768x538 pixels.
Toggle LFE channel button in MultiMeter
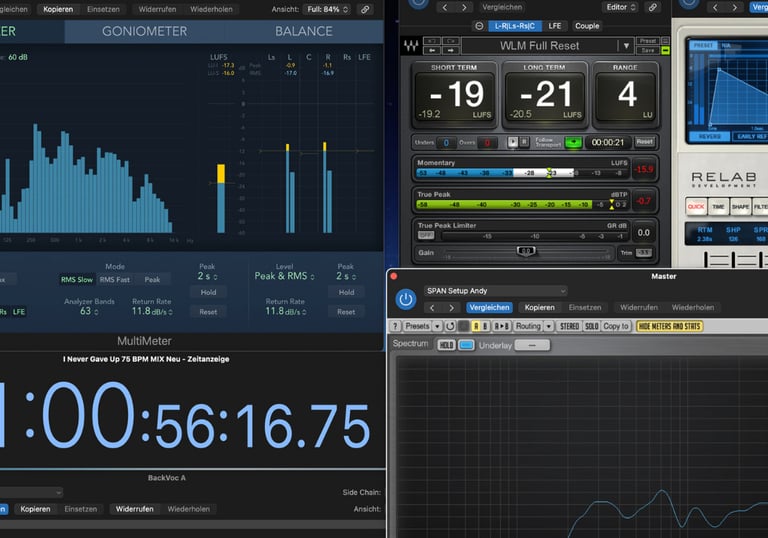coord(19,312)
